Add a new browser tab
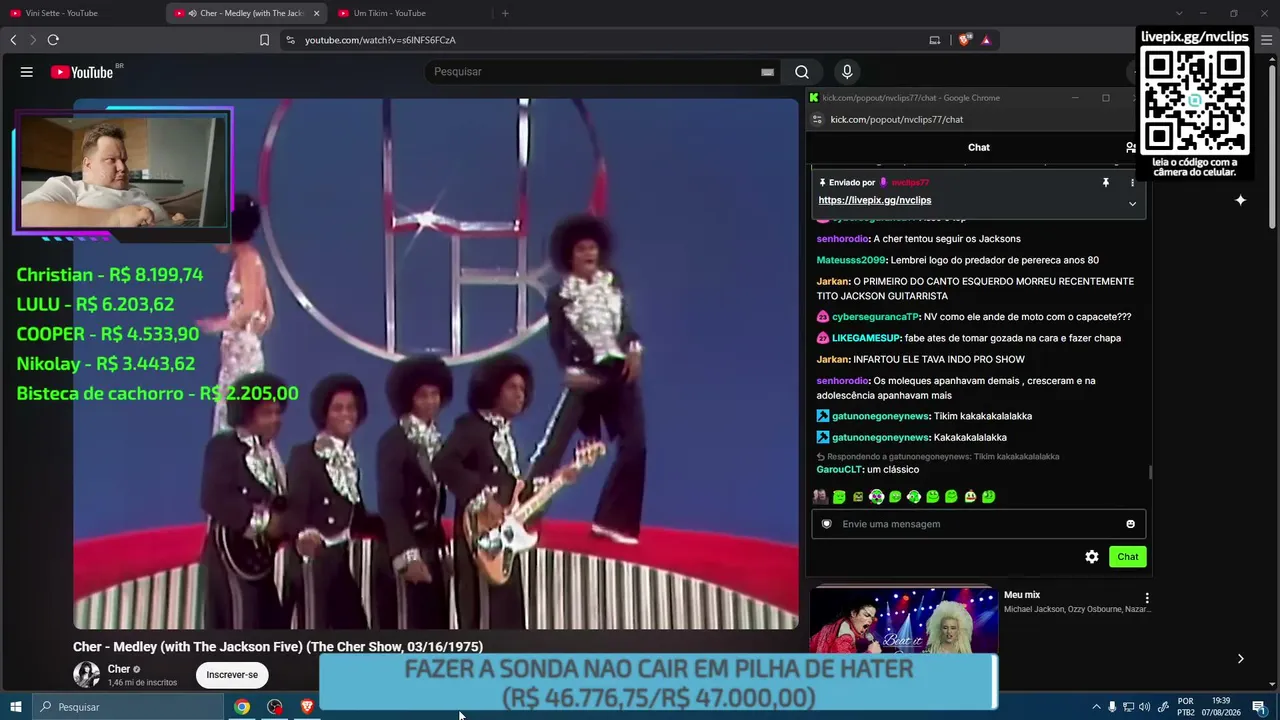 coord(505,13)
